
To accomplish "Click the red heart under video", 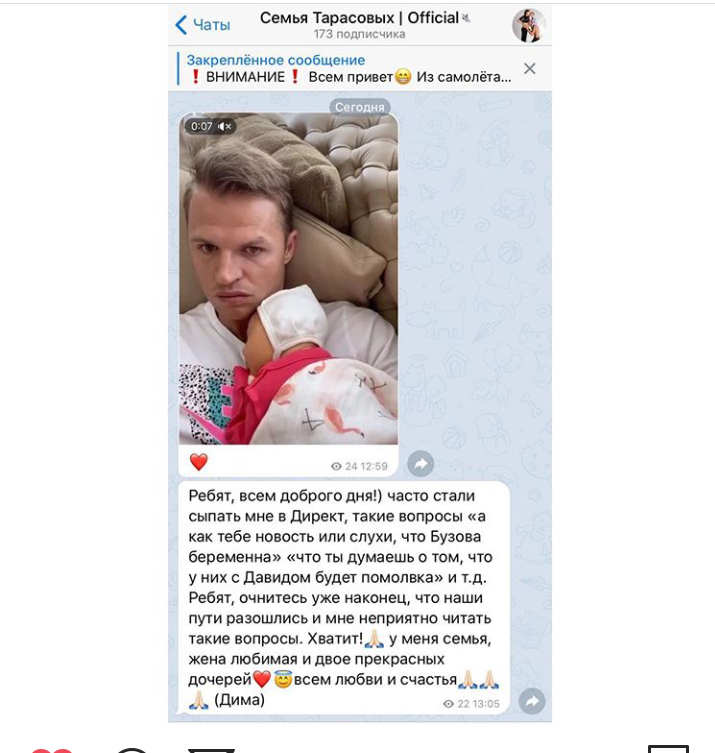I will click(198, 462).
